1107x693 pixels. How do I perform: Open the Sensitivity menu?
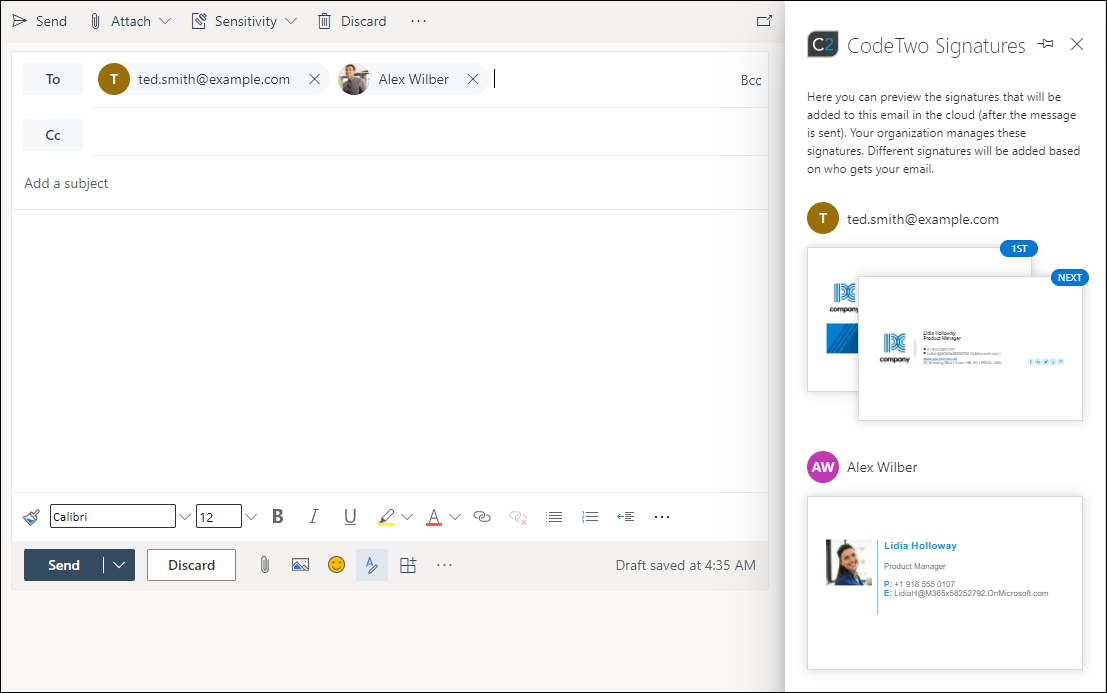coord(244,21)
